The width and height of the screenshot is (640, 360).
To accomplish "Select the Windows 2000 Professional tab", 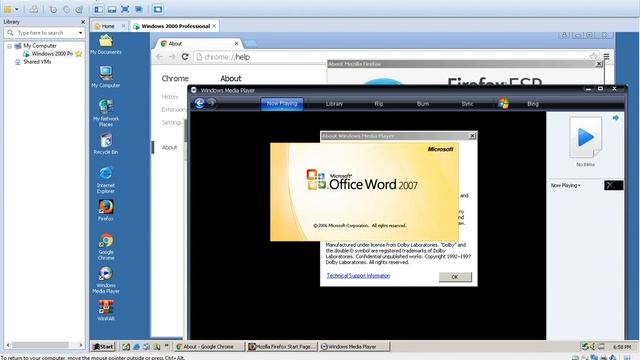I will click(x=176, y=26).
